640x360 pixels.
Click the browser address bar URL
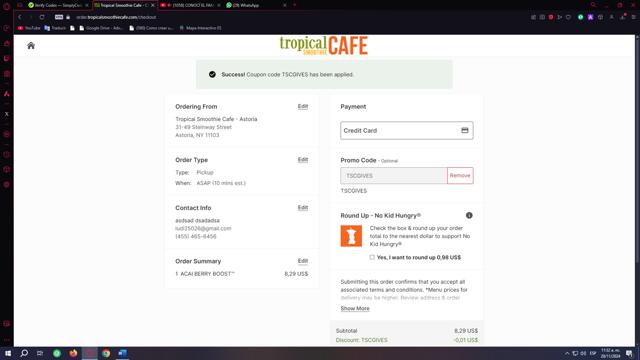(116, 17)
